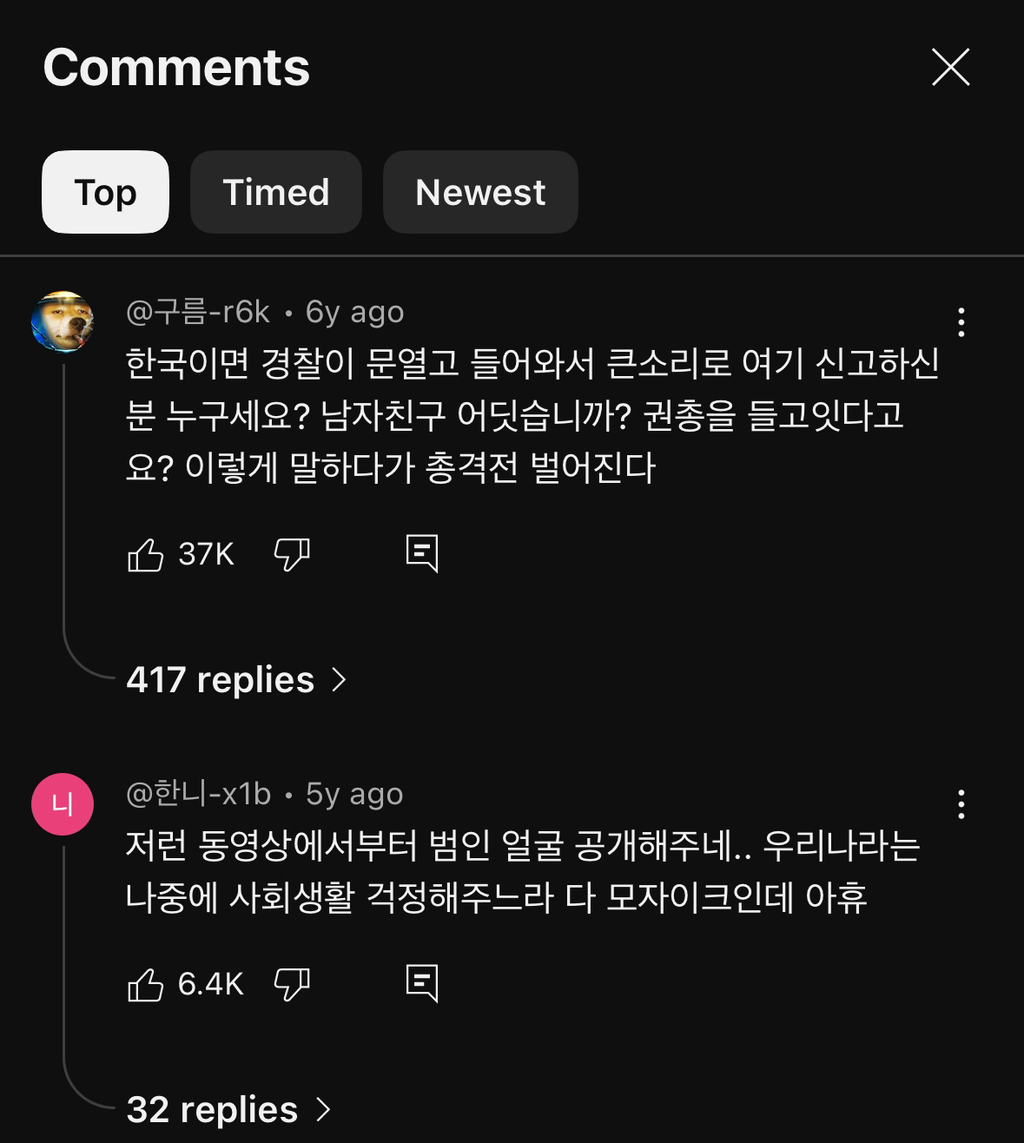Image resolution: width=1024 pixels, height=1143 pixels.
Task: Dislike the comment by @한니-x1b
Action: coord(292,985)
